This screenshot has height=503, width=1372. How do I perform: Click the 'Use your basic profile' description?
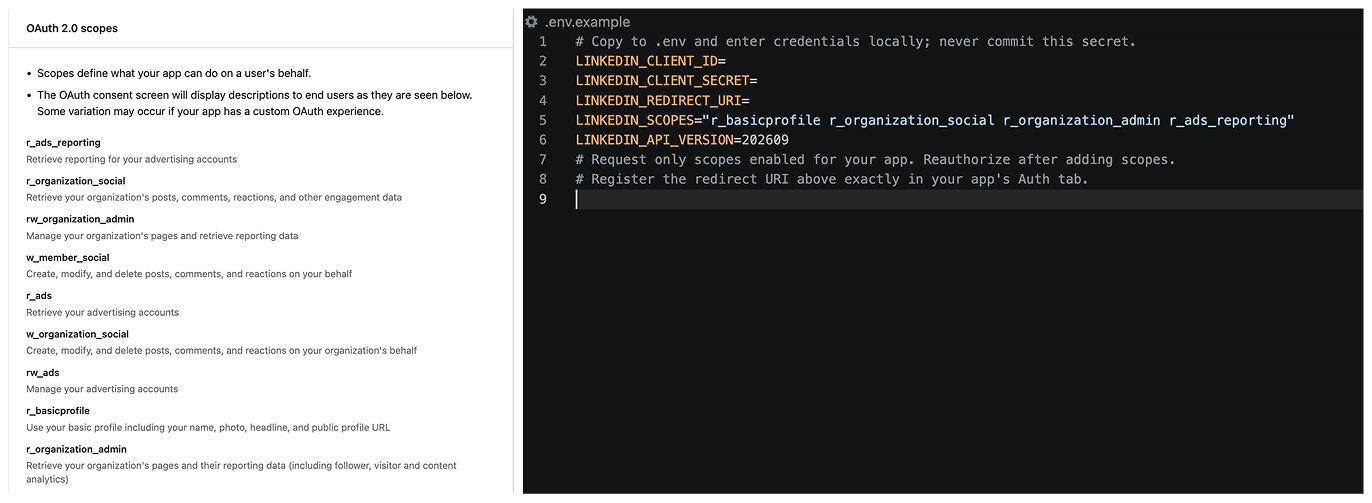208,427
